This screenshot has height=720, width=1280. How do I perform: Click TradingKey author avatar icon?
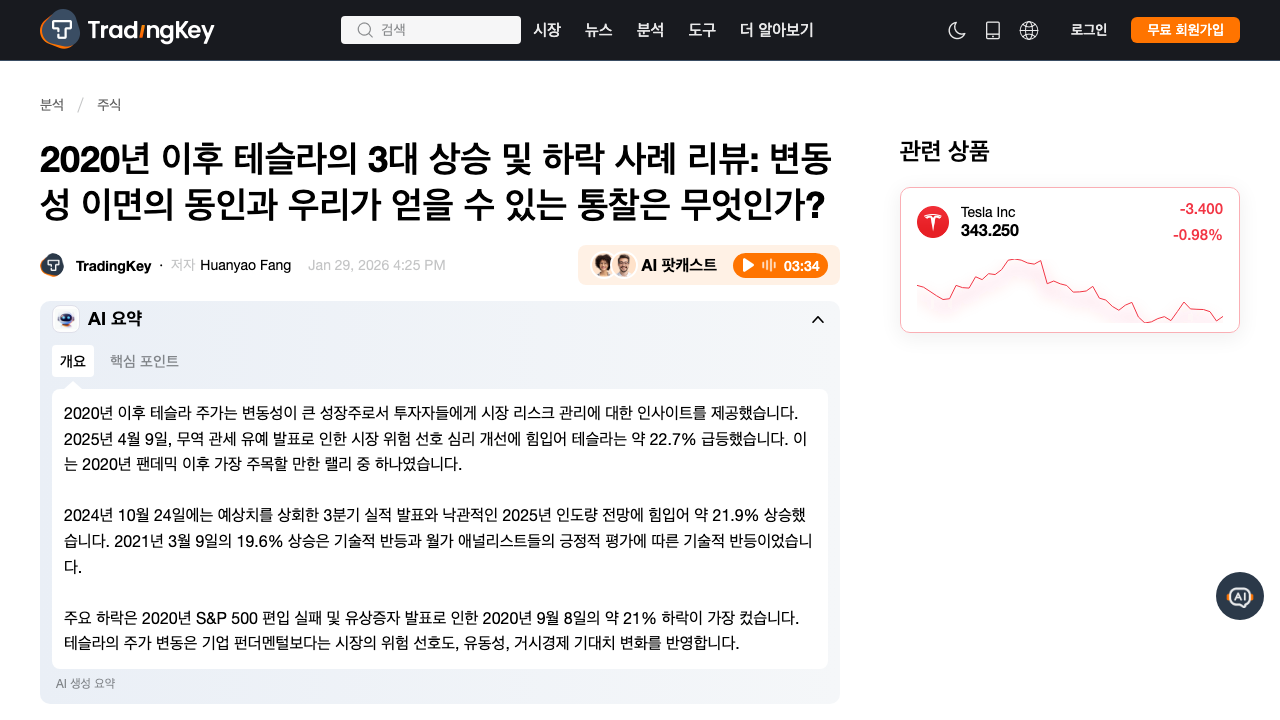coord(52,265)
